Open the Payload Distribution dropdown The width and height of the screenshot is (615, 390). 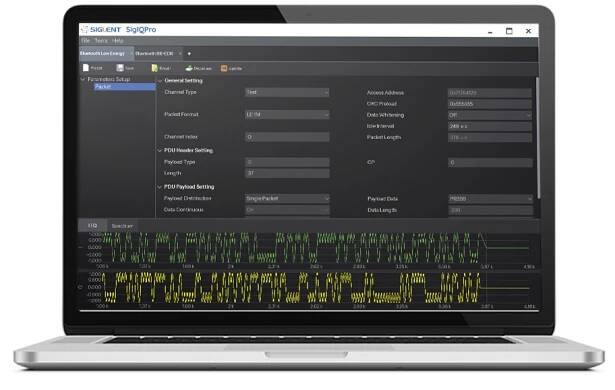pos(287,199)
